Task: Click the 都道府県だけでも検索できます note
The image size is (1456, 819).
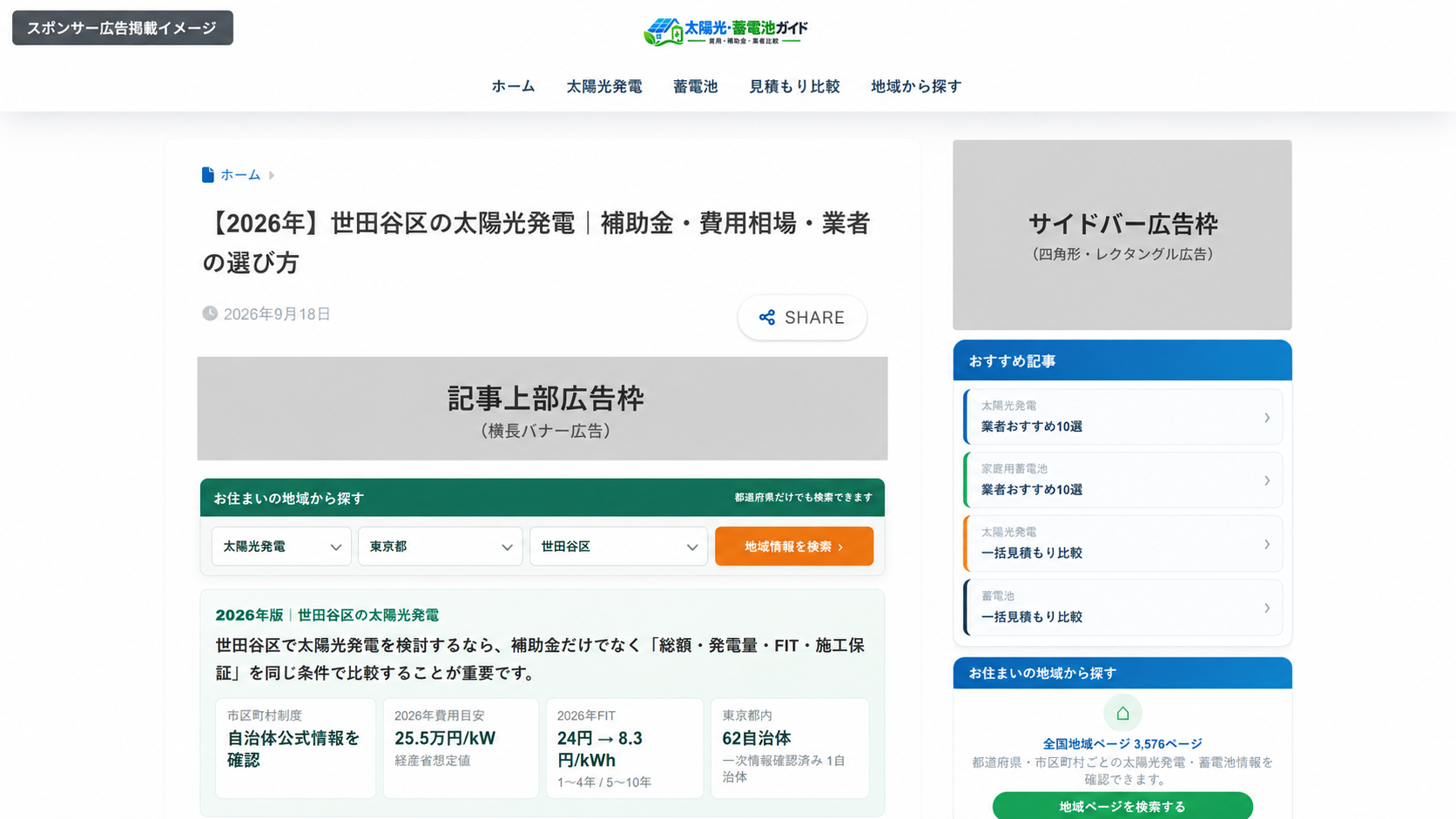Action: tap(803, 498)
